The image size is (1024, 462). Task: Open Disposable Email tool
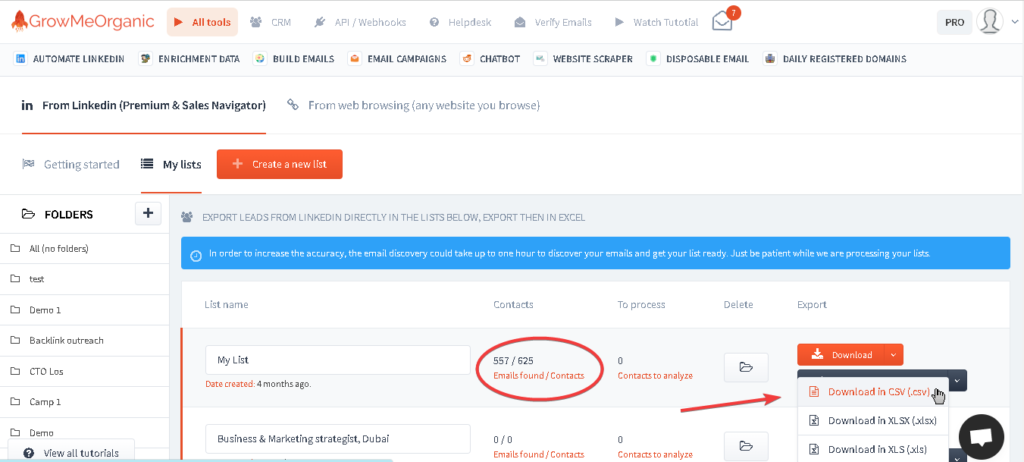pos(698,59)
